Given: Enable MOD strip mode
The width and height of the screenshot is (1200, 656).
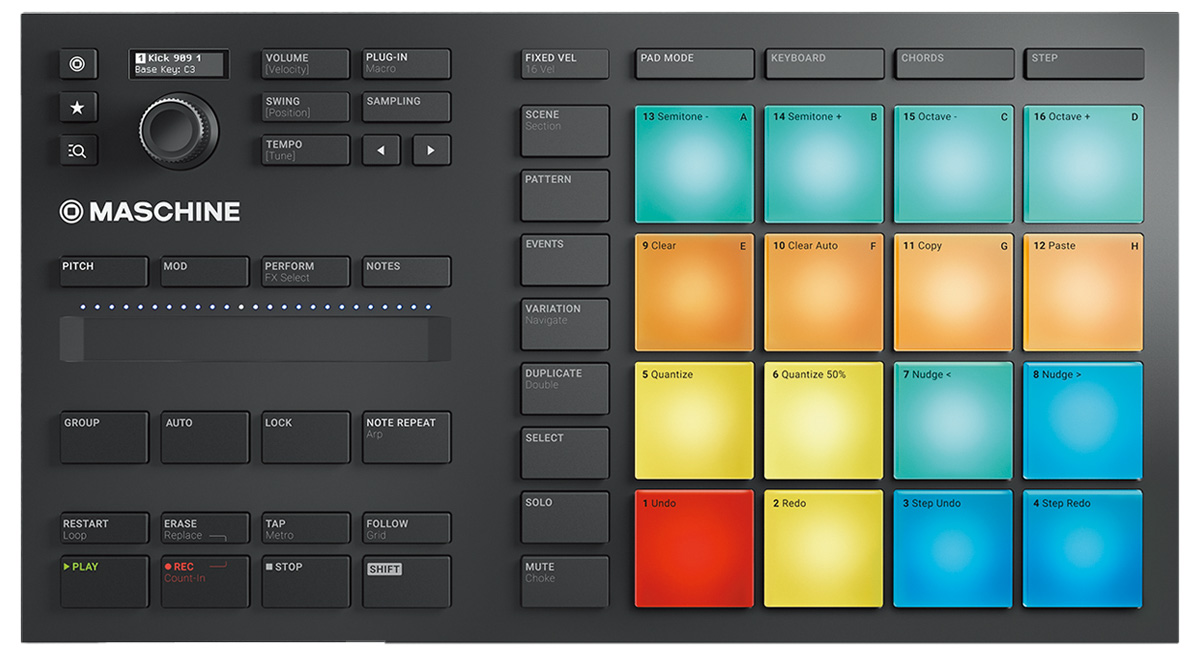Looking at the screenshot, I should tap(205, 272).
